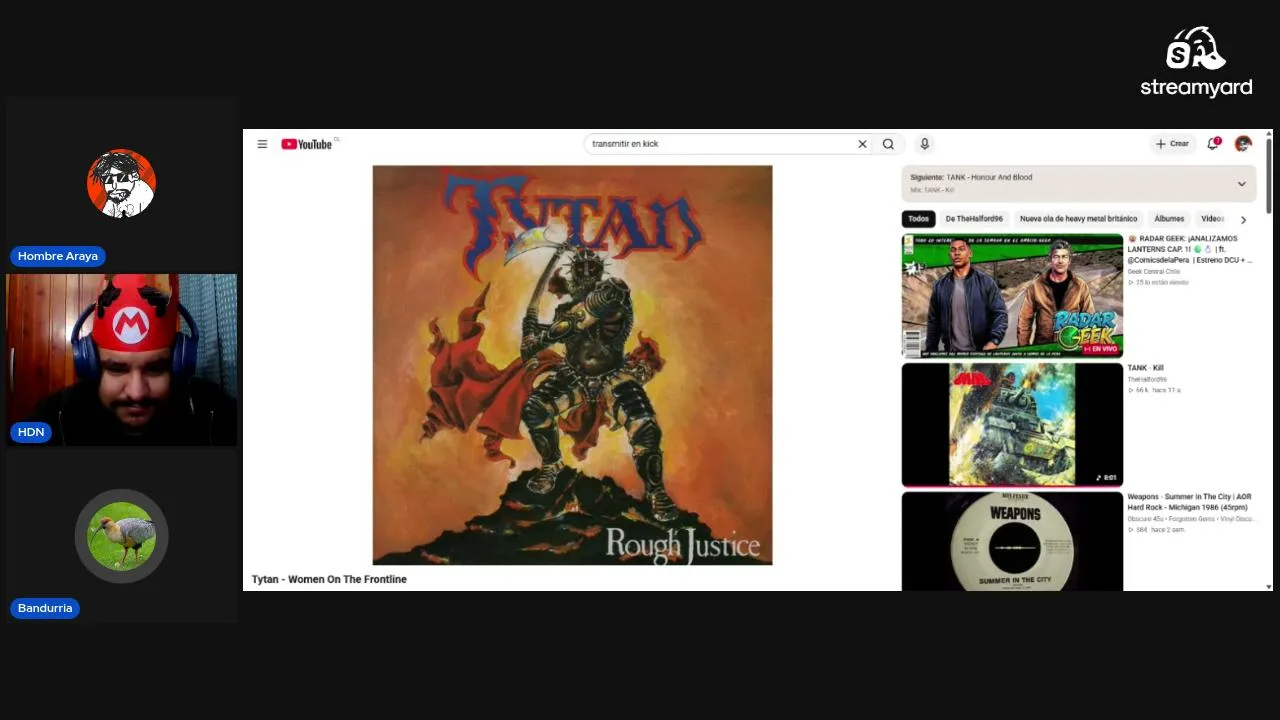This screenshot has width=1280, height=720.
Task: Open the Weapons Summer In The City thumbnail
Action: pyautogui.click(x=1012, y=541)
